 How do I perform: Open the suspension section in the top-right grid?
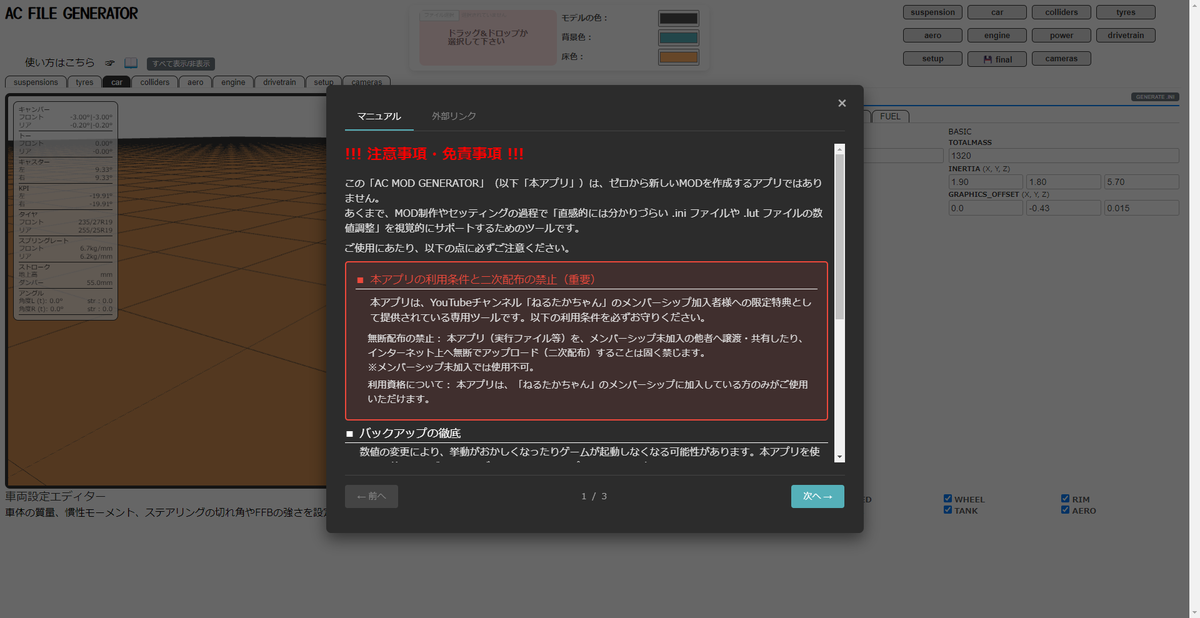pos(932,11)
